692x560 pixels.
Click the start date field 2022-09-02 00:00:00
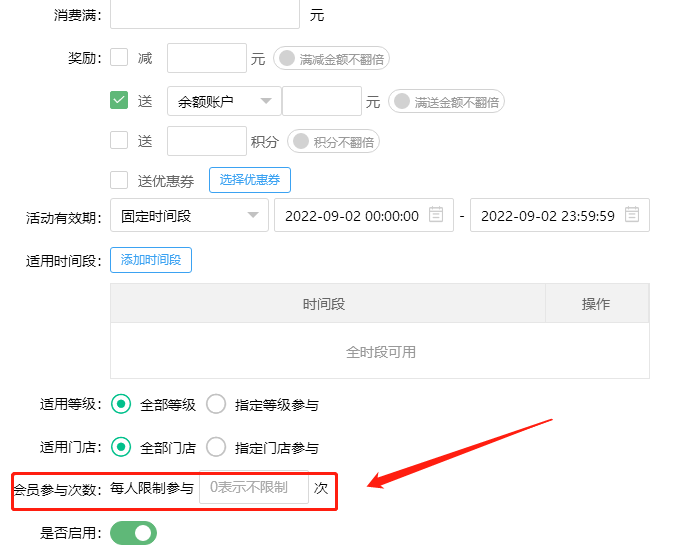tap(364, 215)
